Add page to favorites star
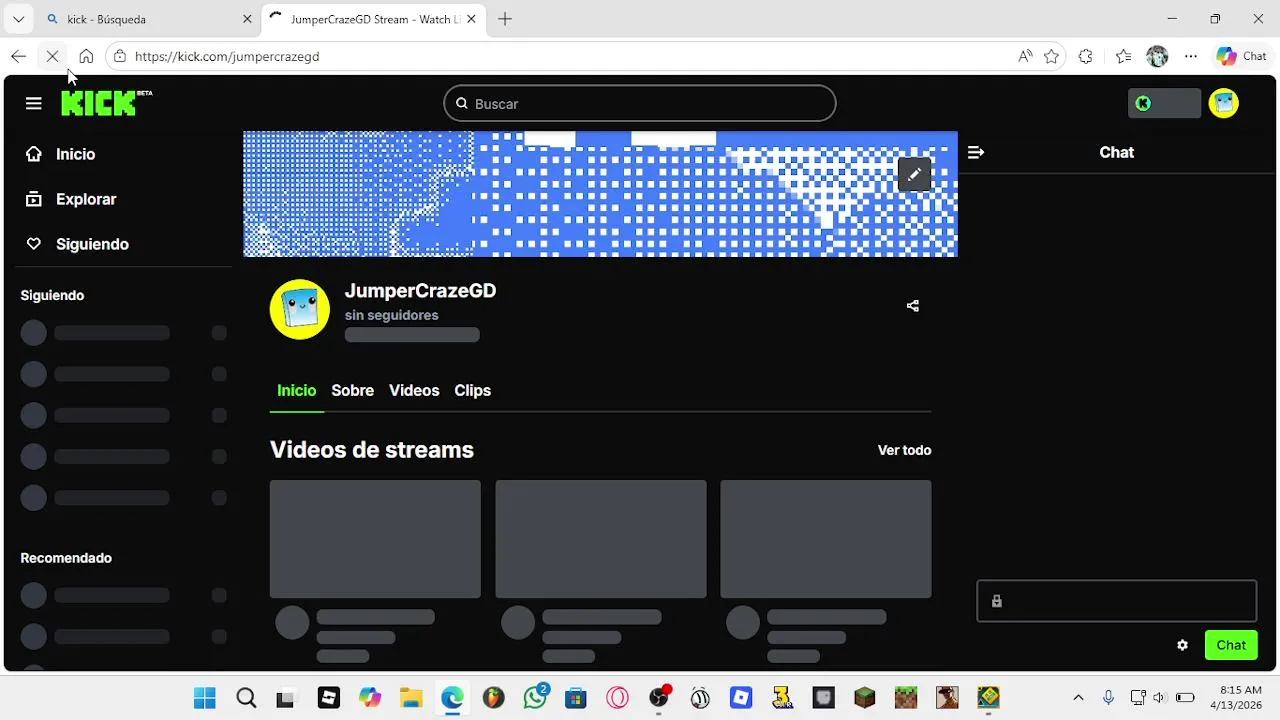1280x720 pixels. tap(1051, 56)
